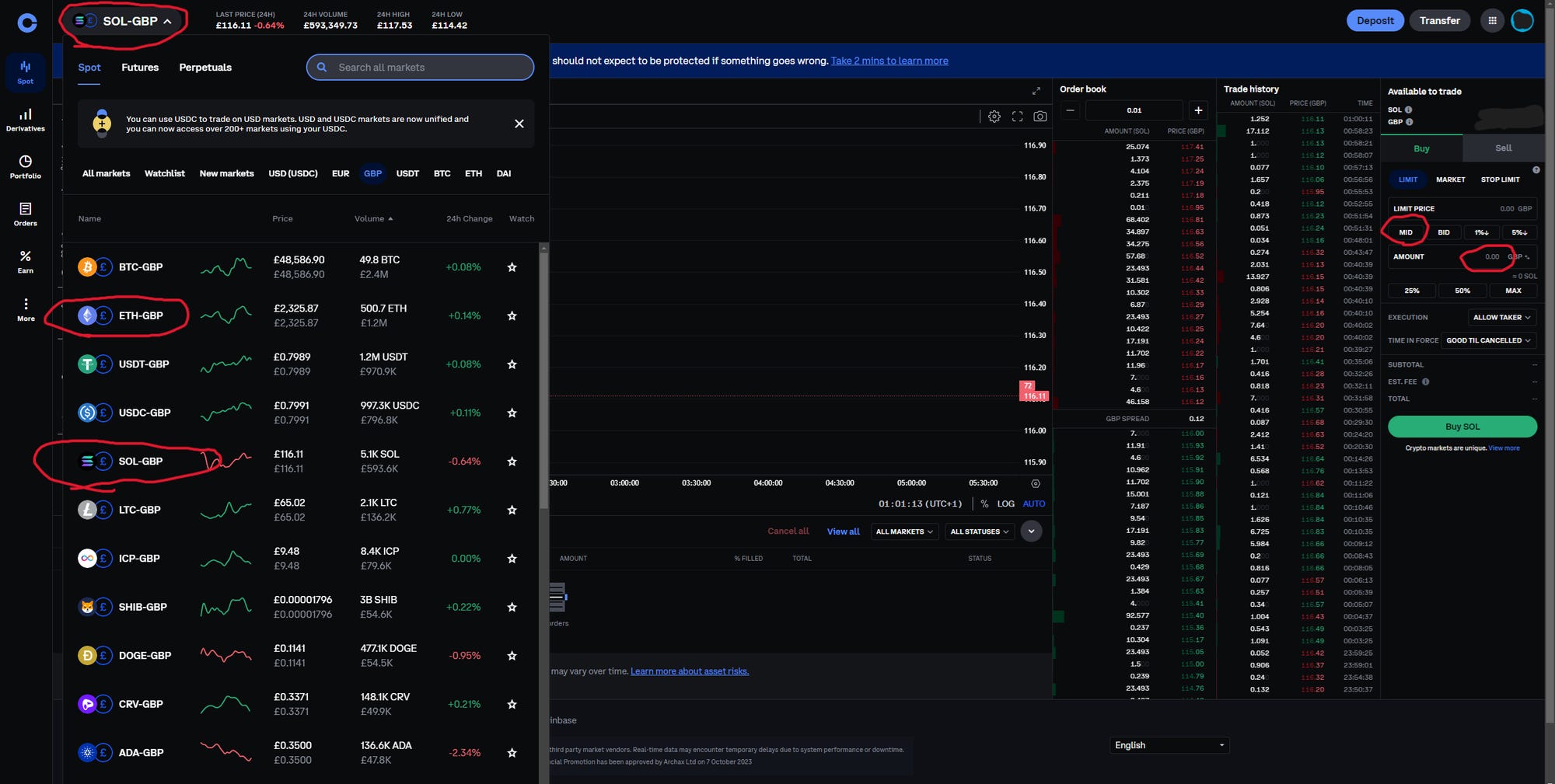Select Spot tab in market list
This screenshot has height=784, width=1555.
coord(89,68)
